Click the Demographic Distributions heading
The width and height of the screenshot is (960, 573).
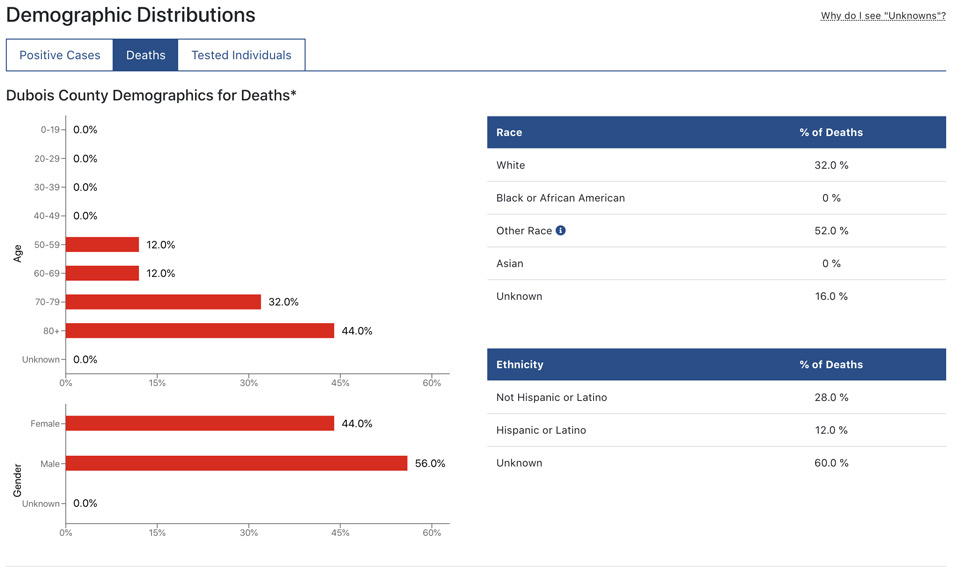(x=131, y=16)
